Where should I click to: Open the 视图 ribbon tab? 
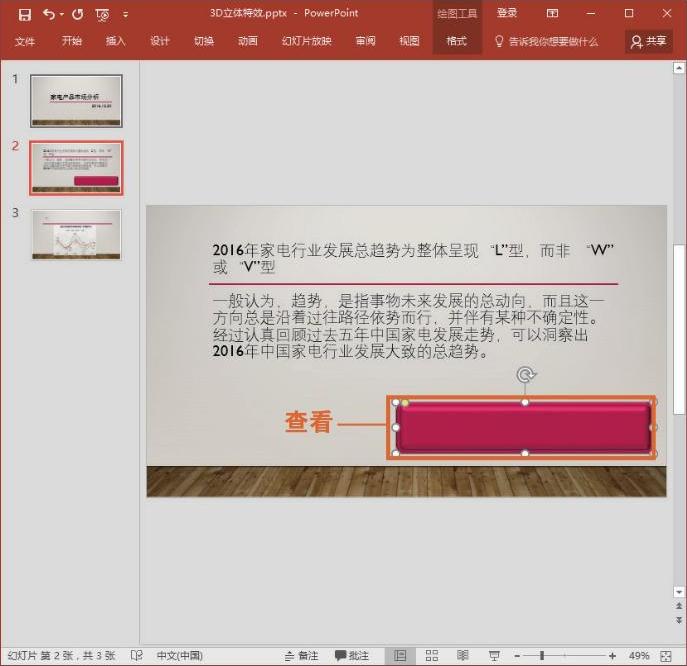(410, 41)
